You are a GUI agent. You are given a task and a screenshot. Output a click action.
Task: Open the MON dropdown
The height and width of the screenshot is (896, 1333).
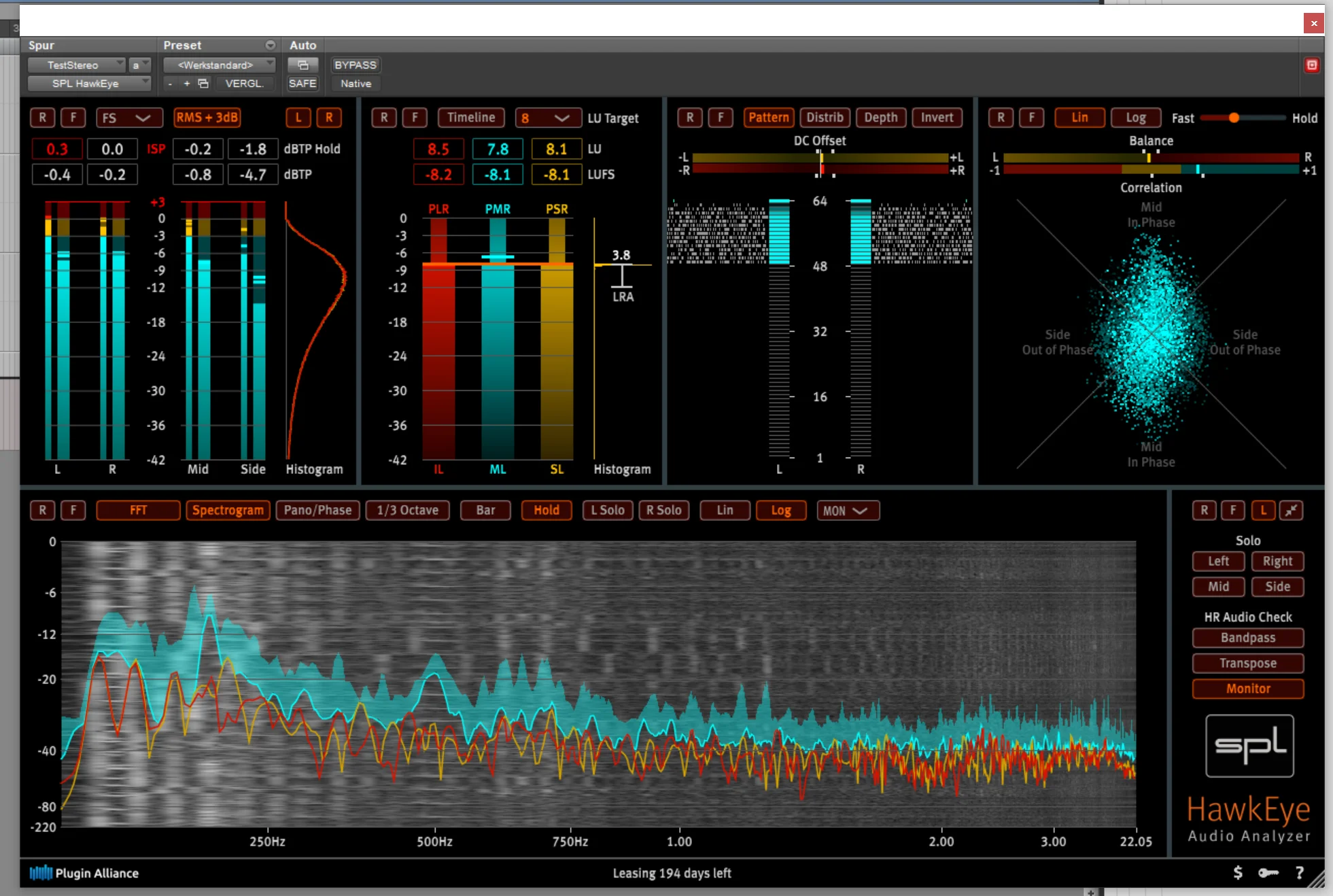pos(848,511)
